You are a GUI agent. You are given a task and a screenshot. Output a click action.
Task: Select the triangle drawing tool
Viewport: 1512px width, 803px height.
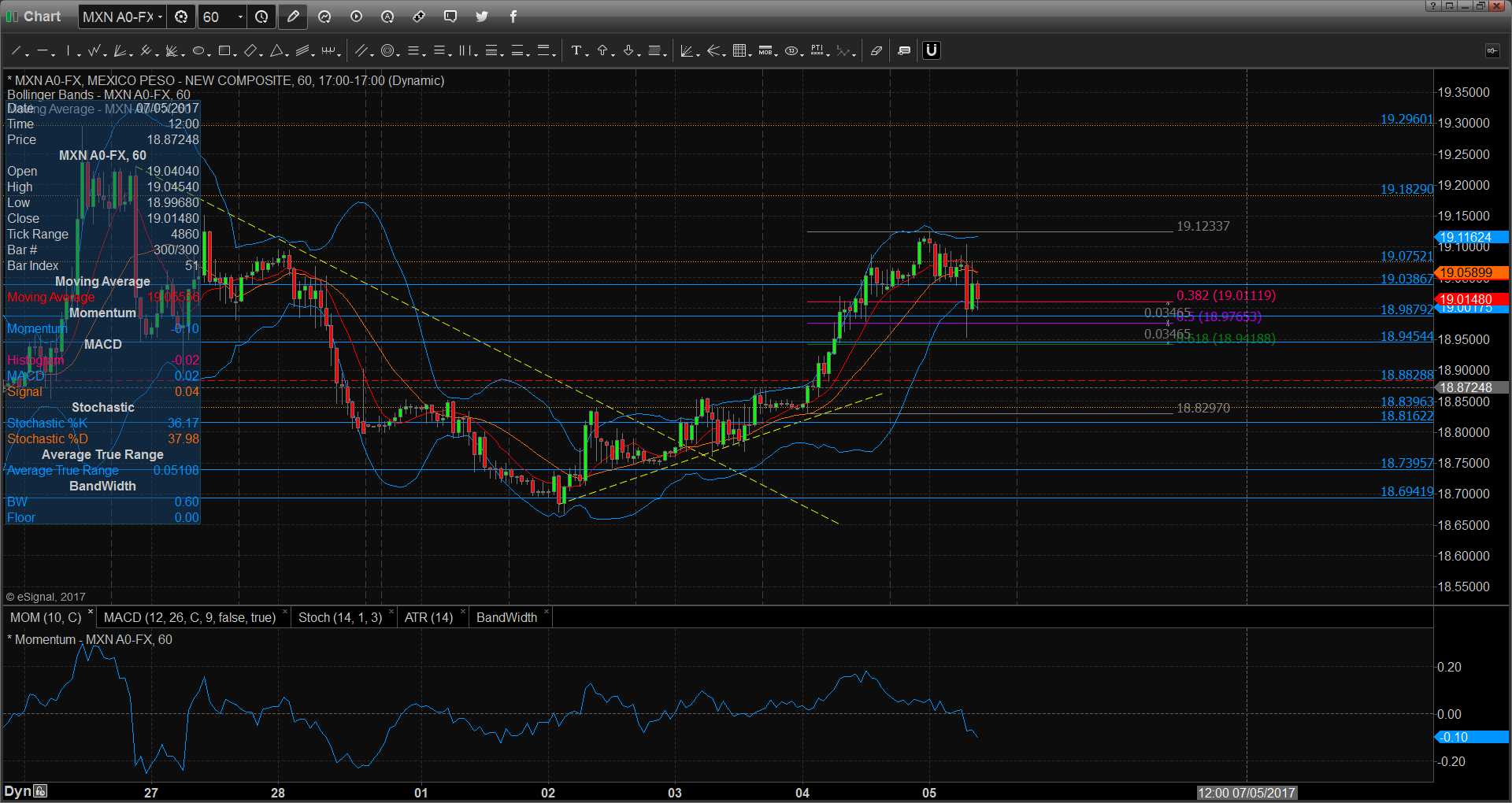[276, 51]
